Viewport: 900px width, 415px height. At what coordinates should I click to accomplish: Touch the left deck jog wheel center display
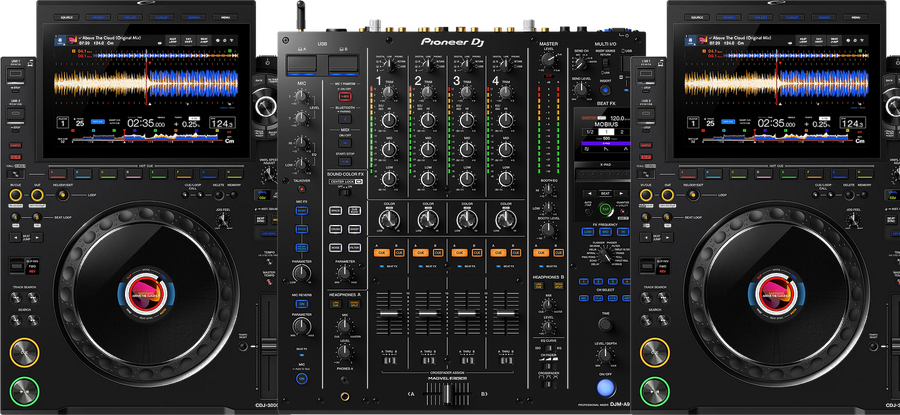click(145, 293)
